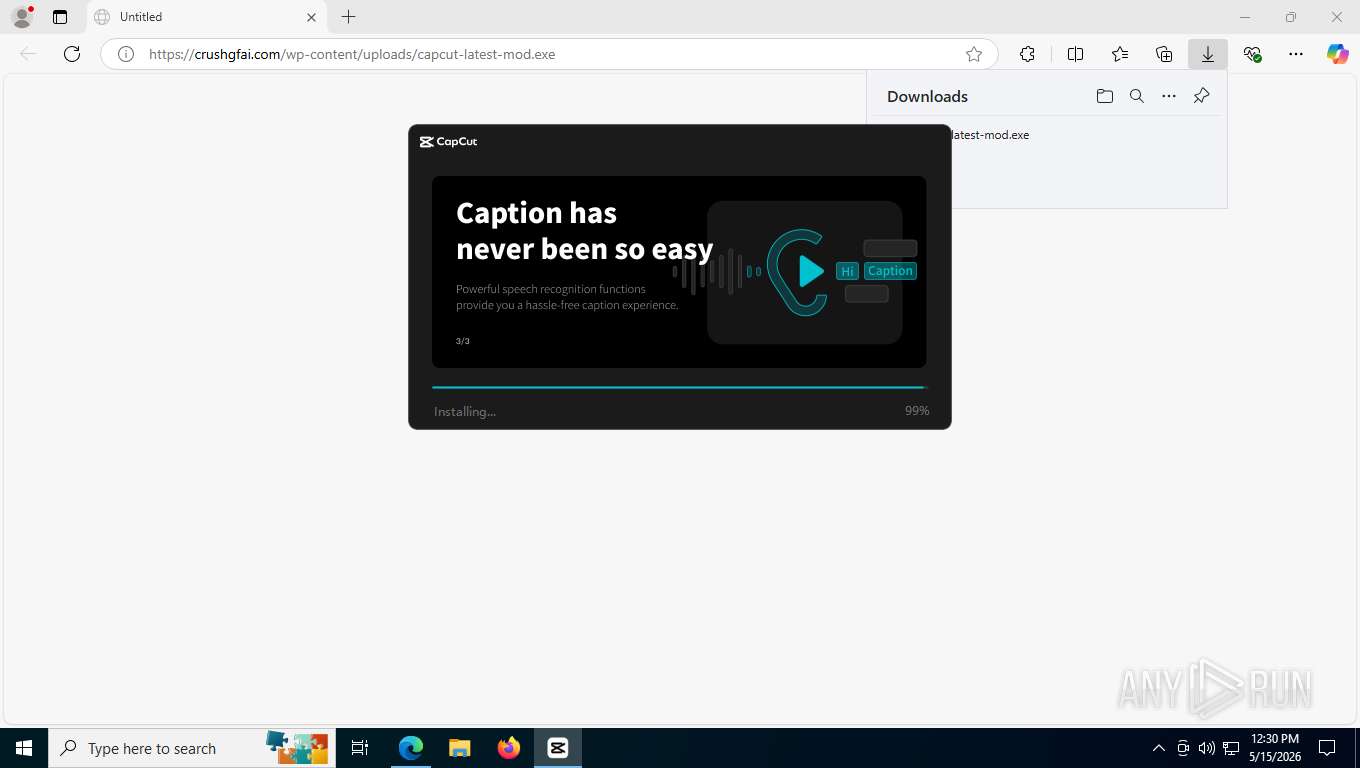
Task: Open Edge Settings and more menu
Action: pyautogui.click(x=1296, y=54)
